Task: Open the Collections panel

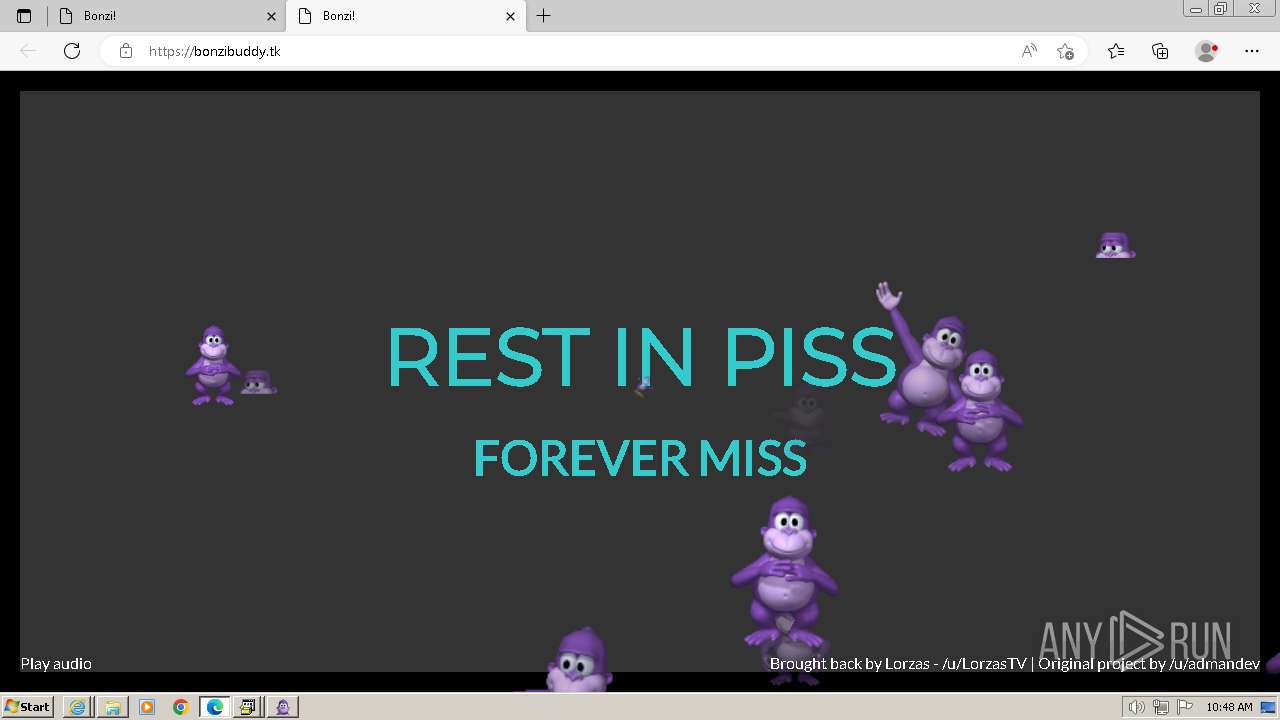Action: click(x=1160, y=51)
